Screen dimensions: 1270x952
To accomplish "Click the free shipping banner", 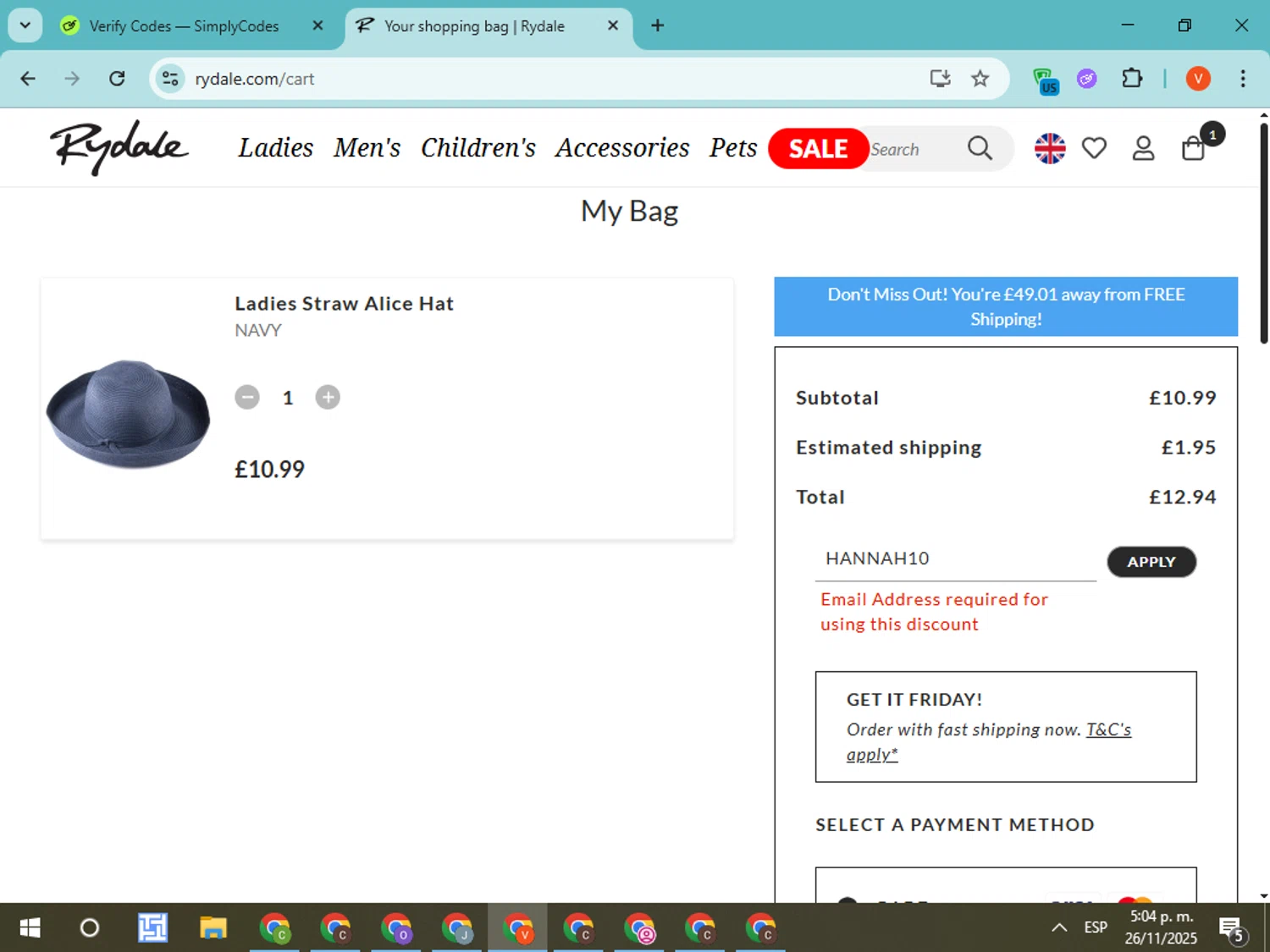I will pos(1006,306).
